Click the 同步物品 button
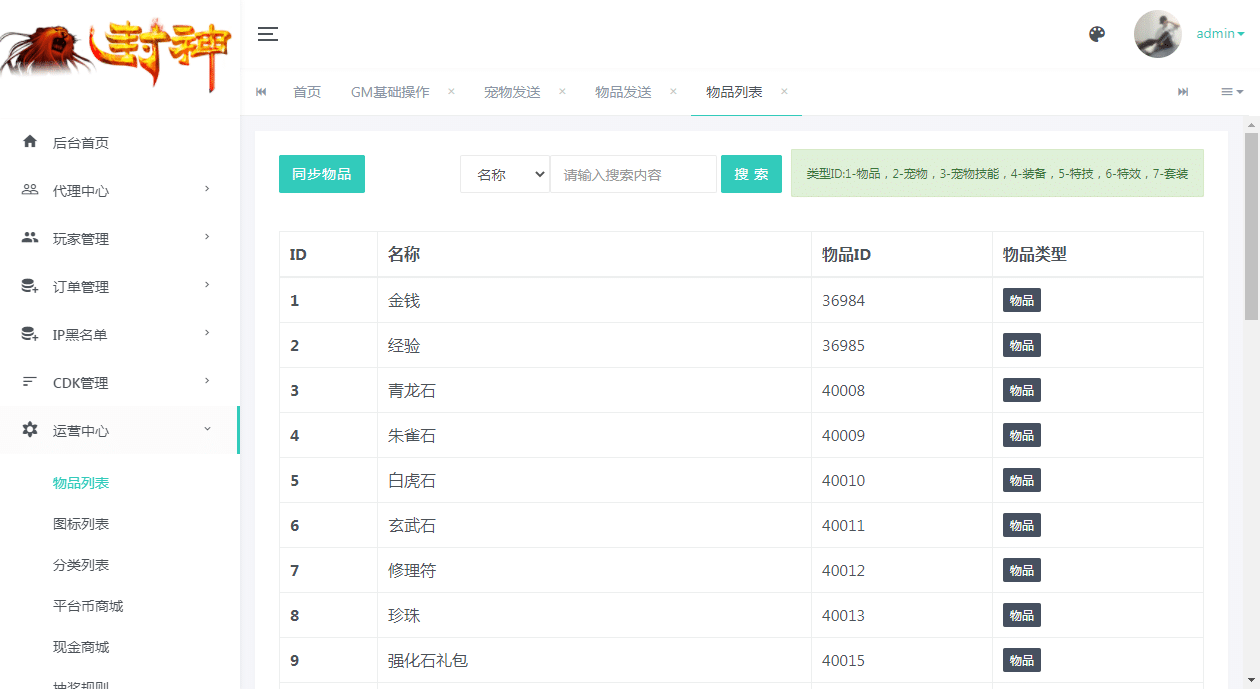This screenshot has width=1260, height=689. [x=321, y=174]
